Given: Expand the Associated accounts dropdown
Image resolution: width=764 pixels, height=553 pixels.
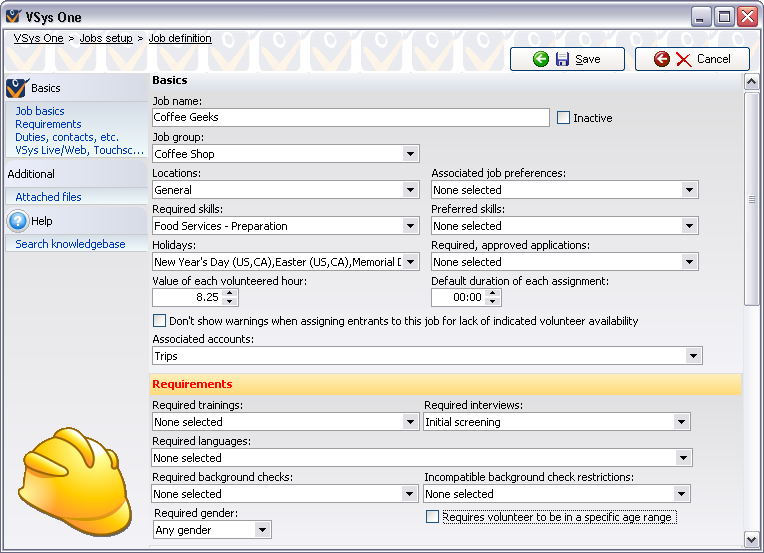Looking at the screenshot, I should click(x=693, y=356).
